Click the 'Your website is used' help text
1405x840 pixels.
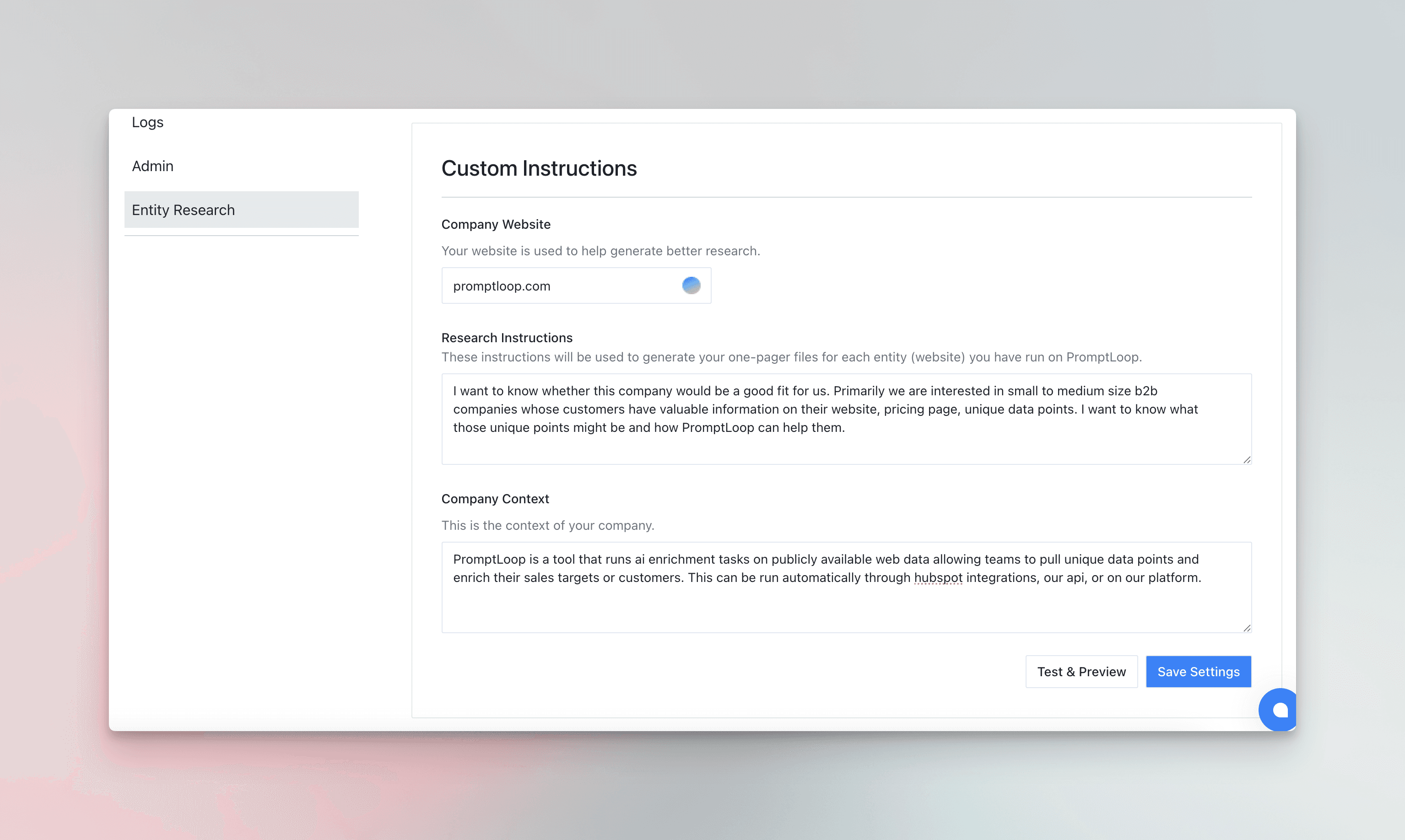pos(600,251)
